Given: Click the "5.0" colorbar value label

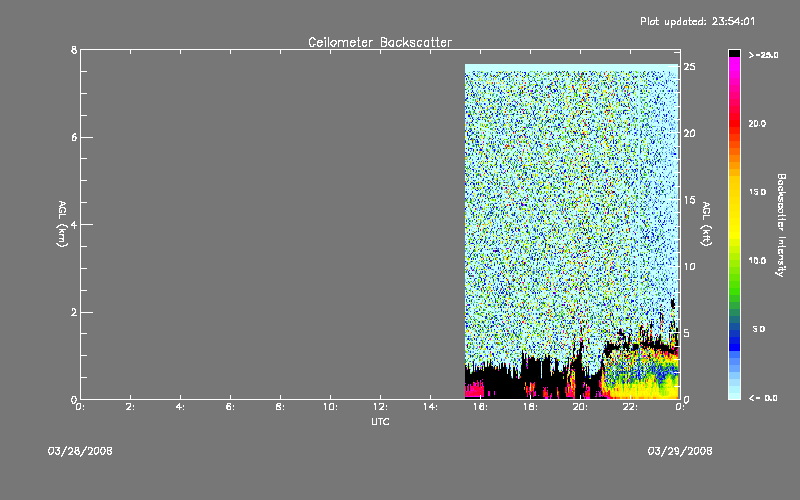Looking at the screenshot, I should 759,329.
